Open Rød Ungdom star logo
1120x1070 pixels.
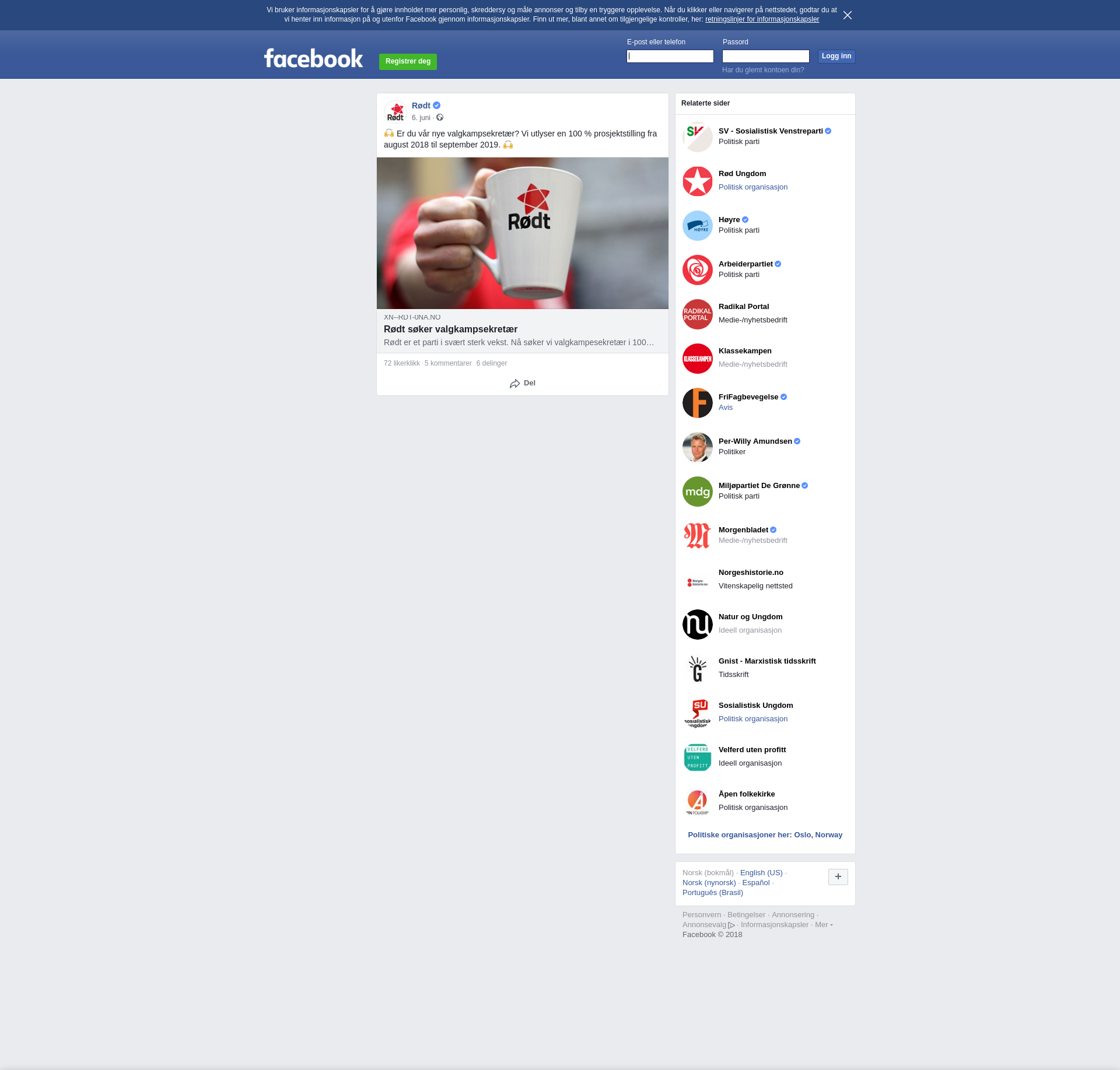[697, 181]
